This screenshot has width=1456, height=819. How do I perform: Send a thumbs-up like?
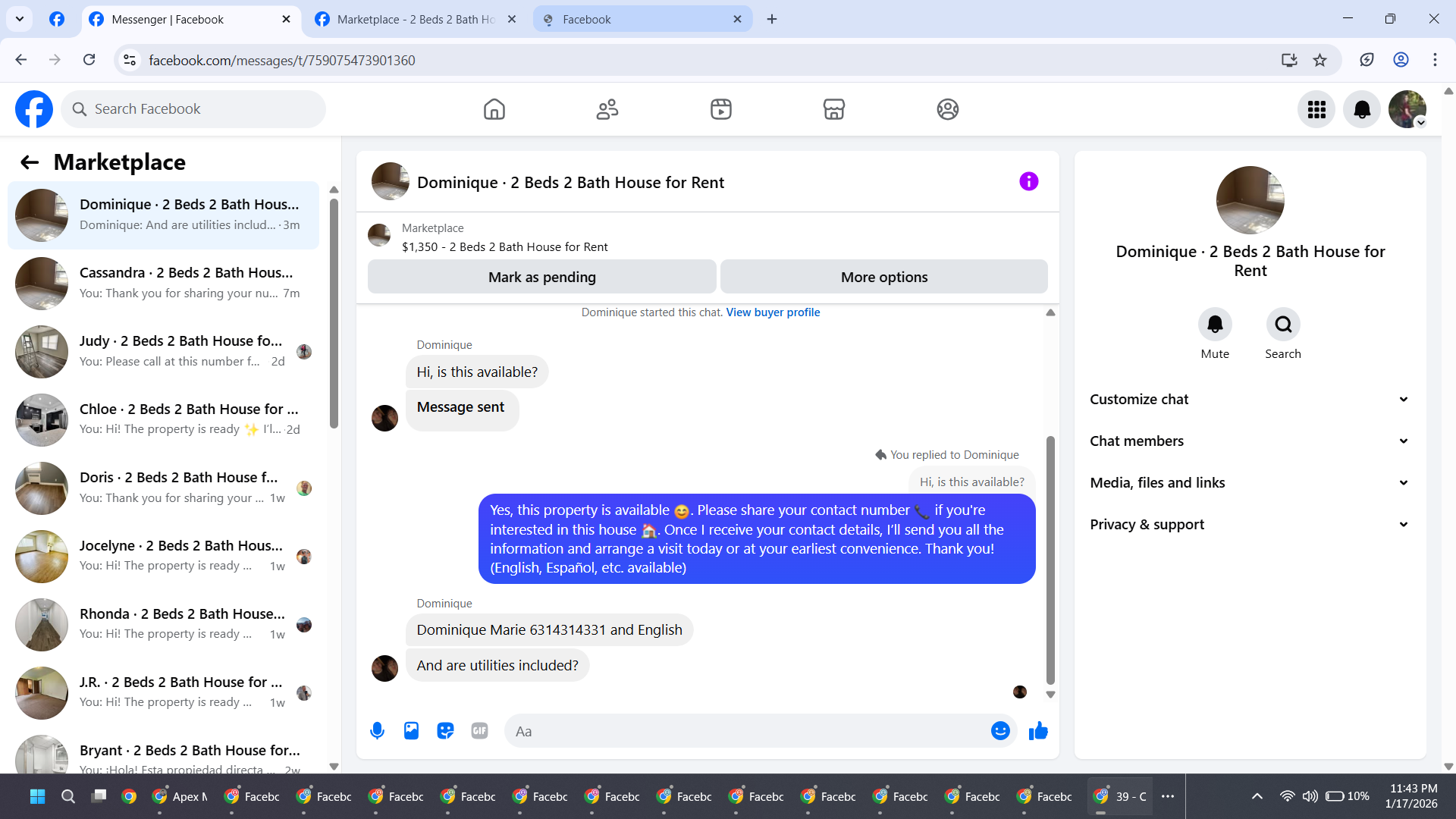point(1038,731)
